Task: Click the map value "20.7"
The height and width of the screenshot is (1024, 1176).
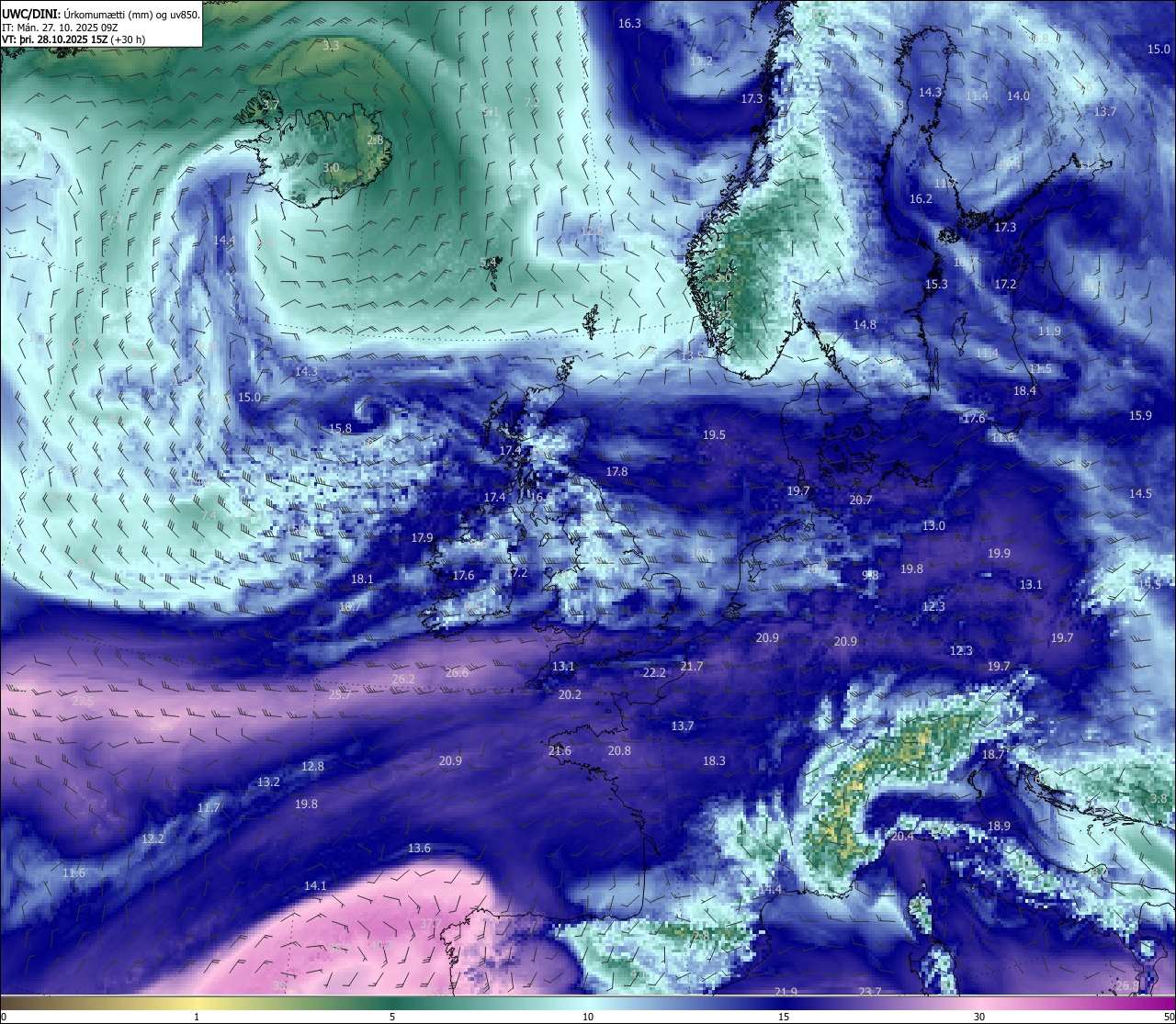Action: (x=860, y=500)
